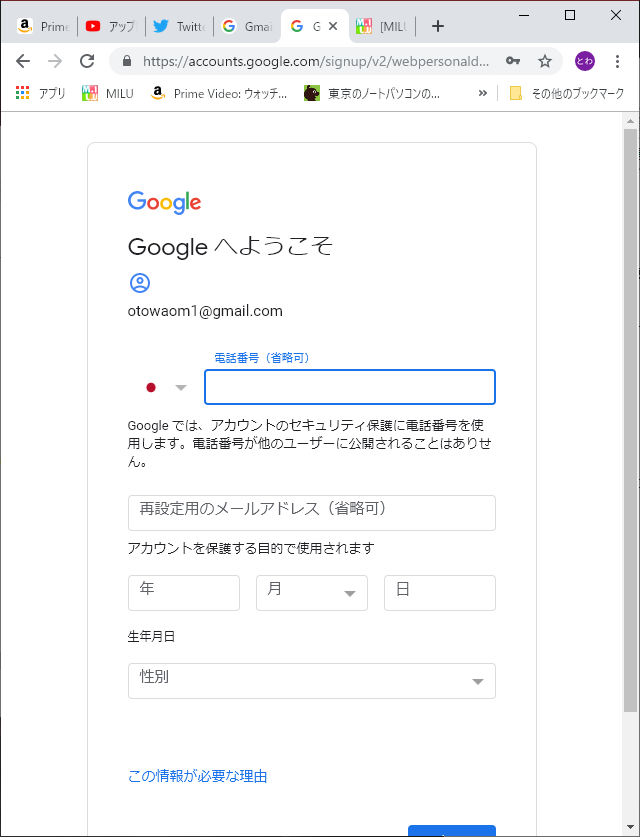Image resolution: width=640 pixels, height=837 pixels.
Task: Bookmark this page with the star
Action: coord(544,61)
